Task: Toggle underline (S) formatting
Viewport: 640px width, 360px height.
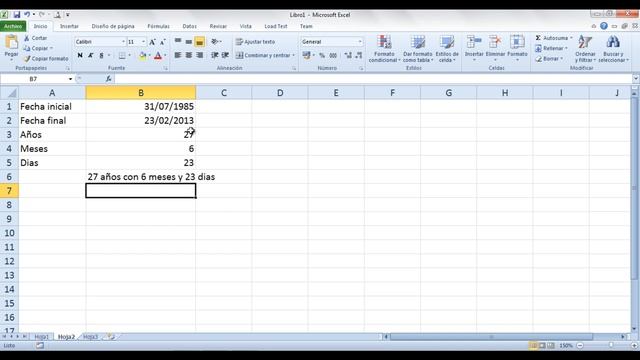Action: tap(101, 55)
